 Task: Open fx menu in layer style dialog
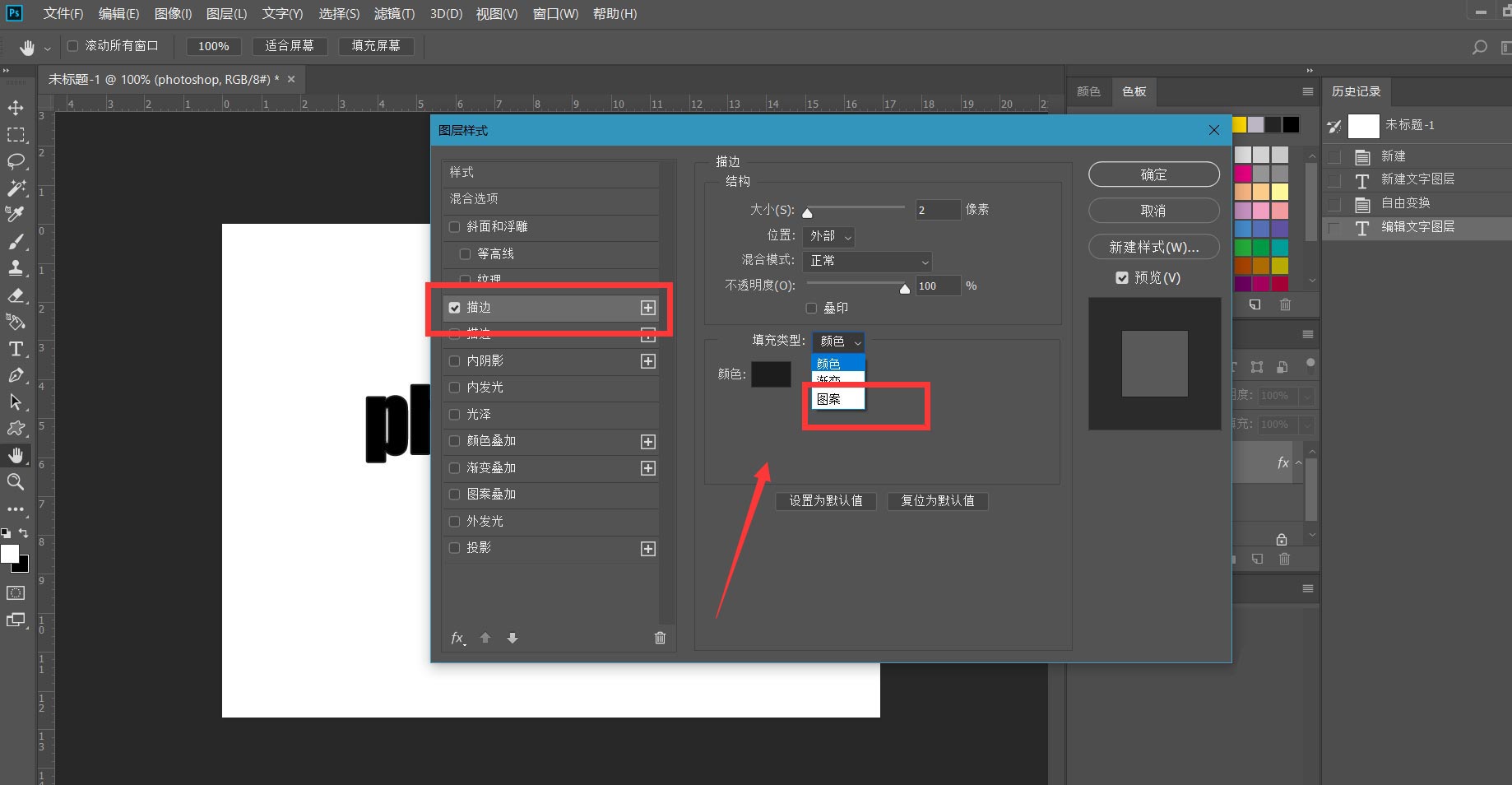coord(458,638)
